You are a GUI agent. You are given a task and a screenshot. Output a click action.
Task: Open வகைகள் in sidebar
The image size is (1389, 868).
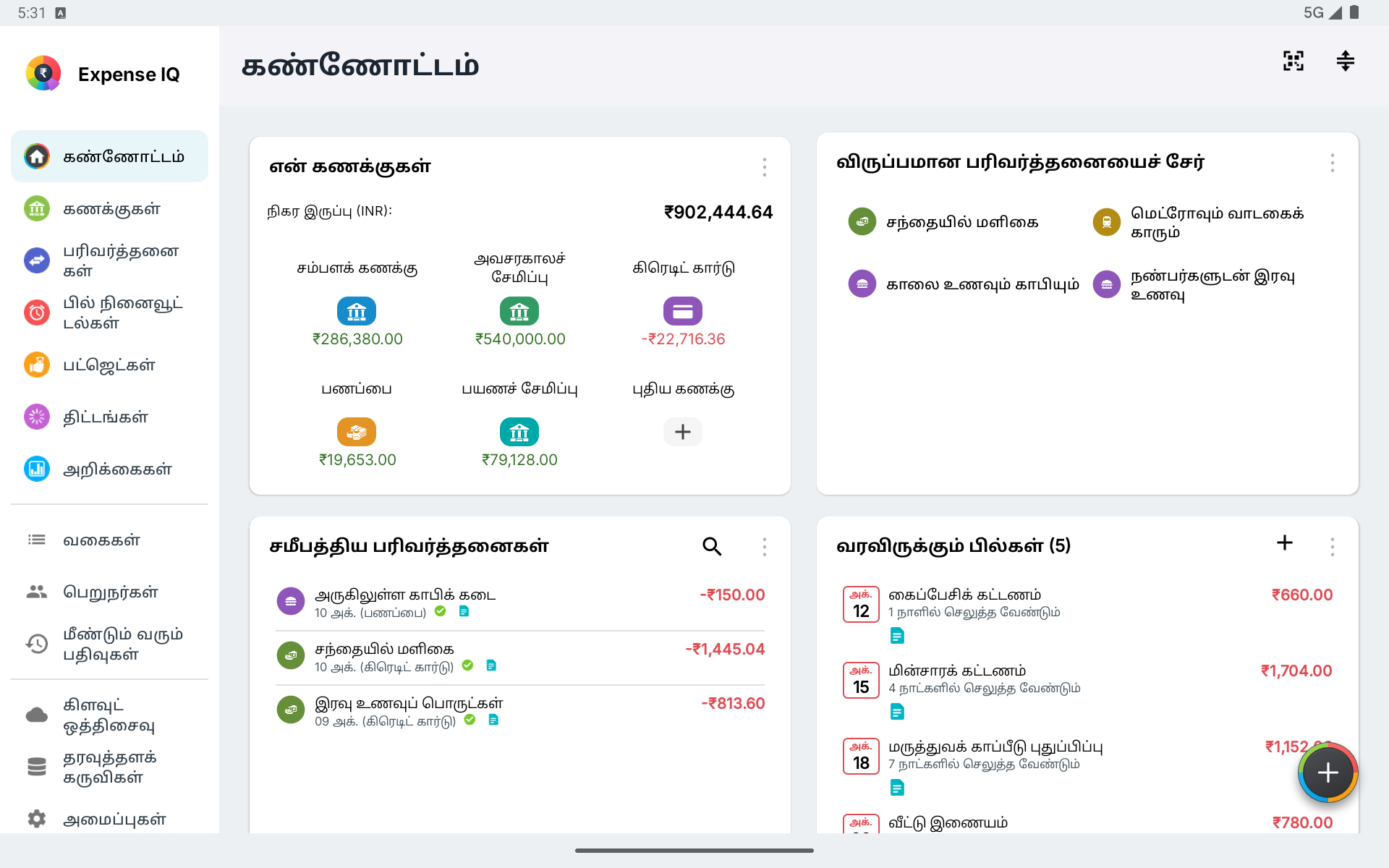click(x=109, y=540)
